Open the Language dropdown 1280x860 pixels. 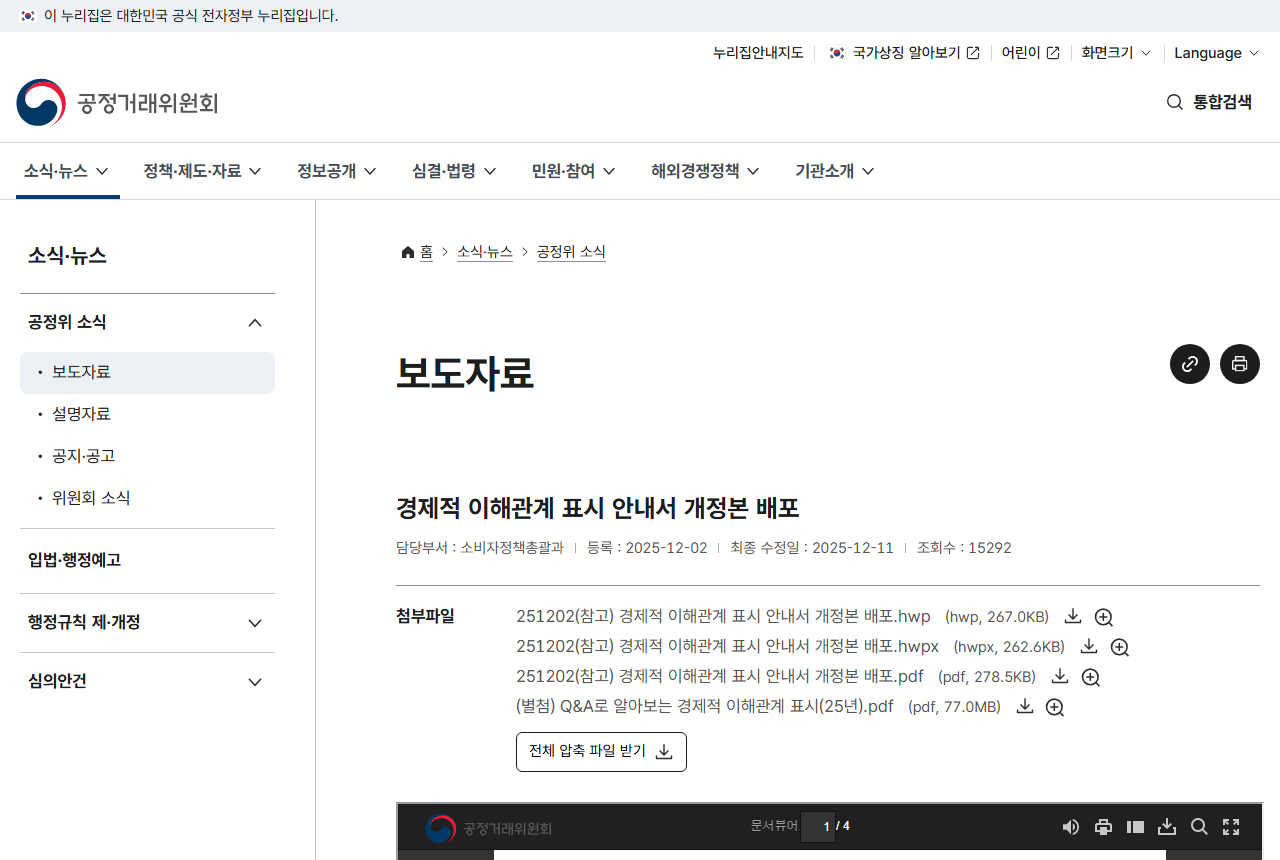point(1217,53)
